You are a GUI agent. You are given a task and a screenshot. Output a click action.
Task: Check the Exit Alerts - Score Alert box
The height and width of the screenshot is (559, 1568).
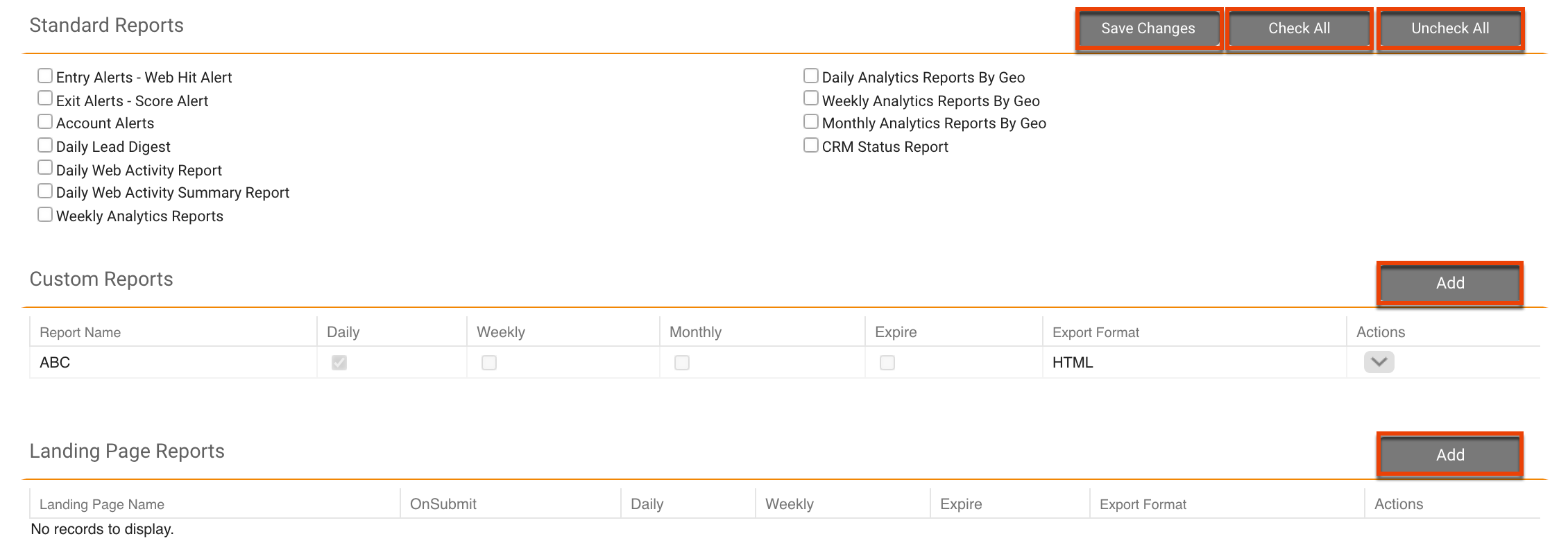click(45, 98)
